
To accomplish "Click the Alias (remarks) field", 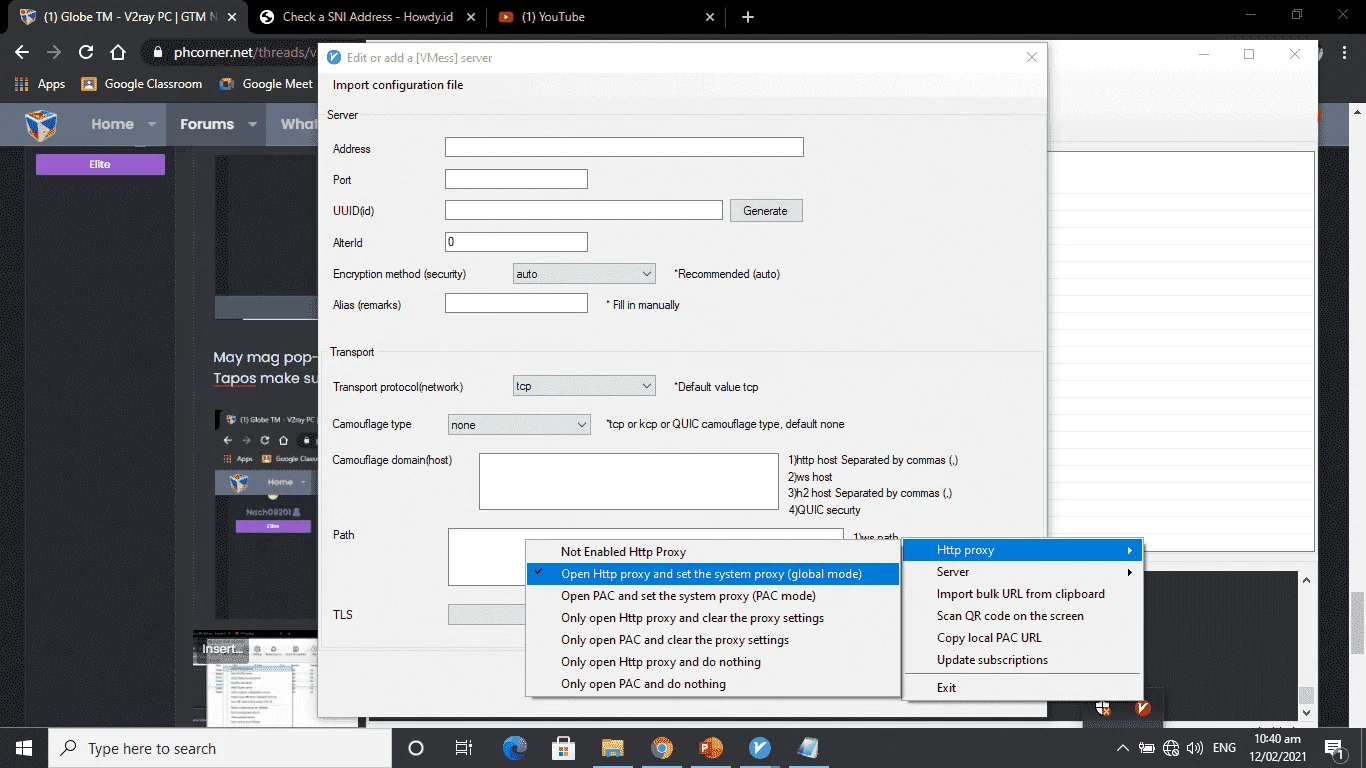I will pos(516,303).
